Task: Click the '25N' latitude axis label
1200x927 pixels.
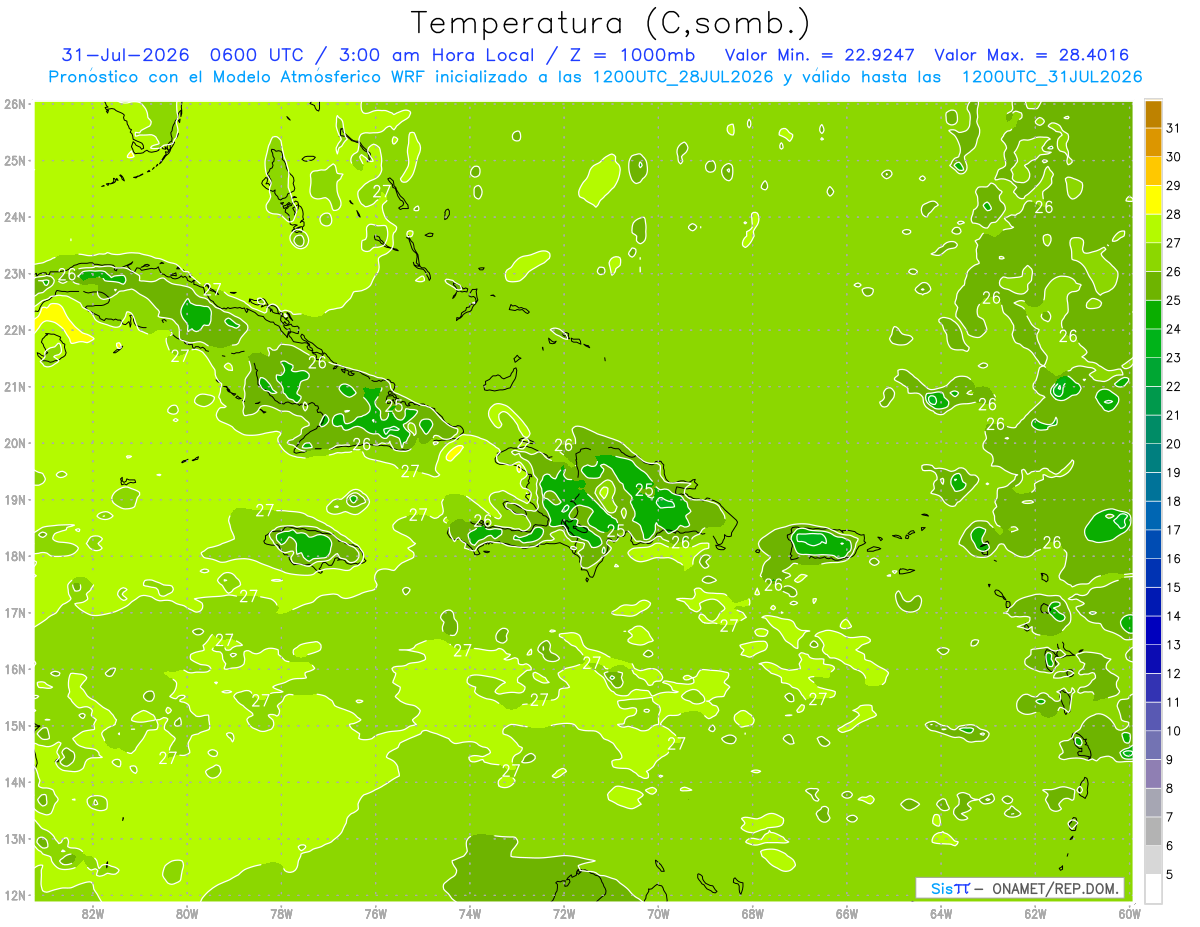Action: pyautogui.click(x=15, y=160)
